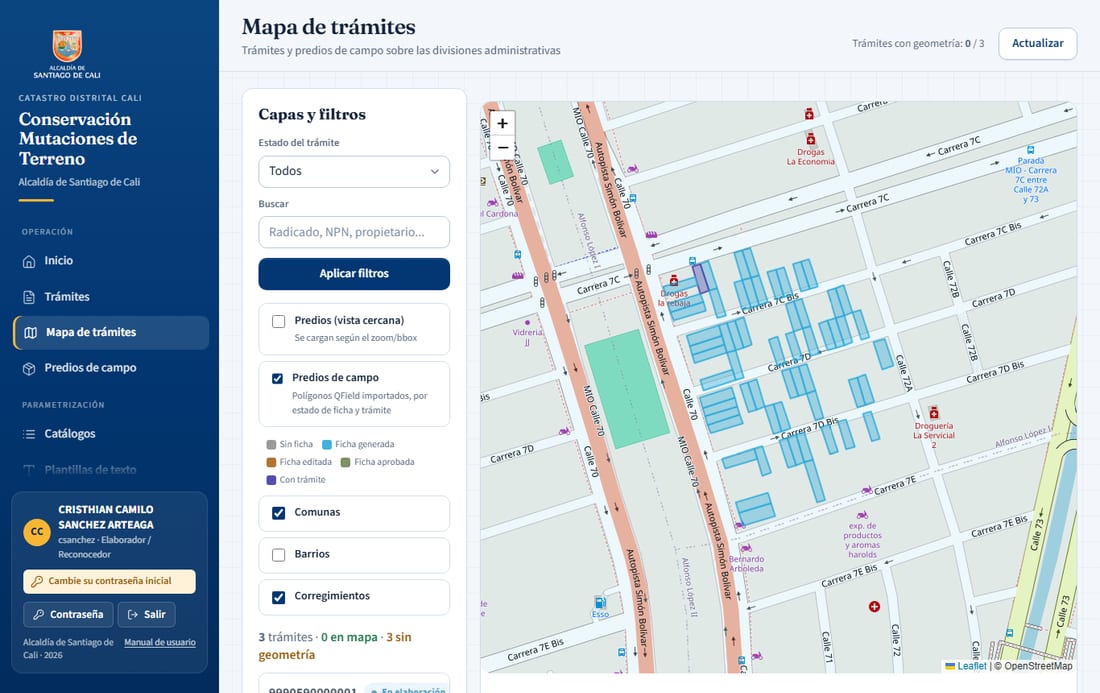Screen dimensions: 1100x693
Task: Uncheck the Predios de campo checkbox
Action: pyautogui.click(x=277, y=378)
